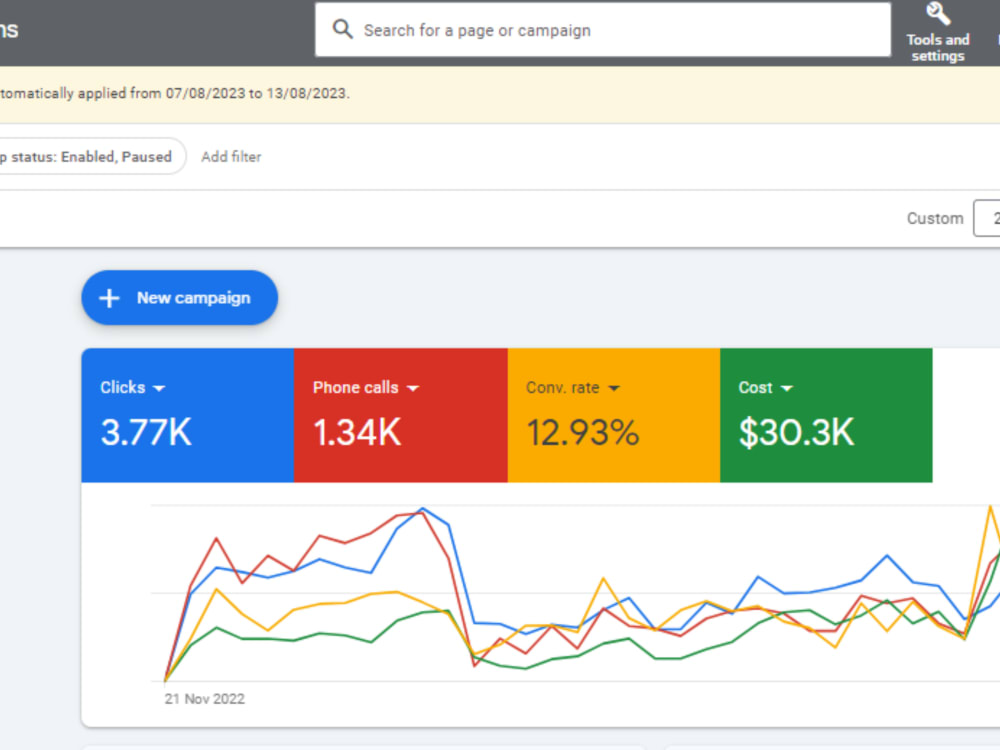Select the green Cost tile
1000x750 pixels.
(x=826, y=415)
